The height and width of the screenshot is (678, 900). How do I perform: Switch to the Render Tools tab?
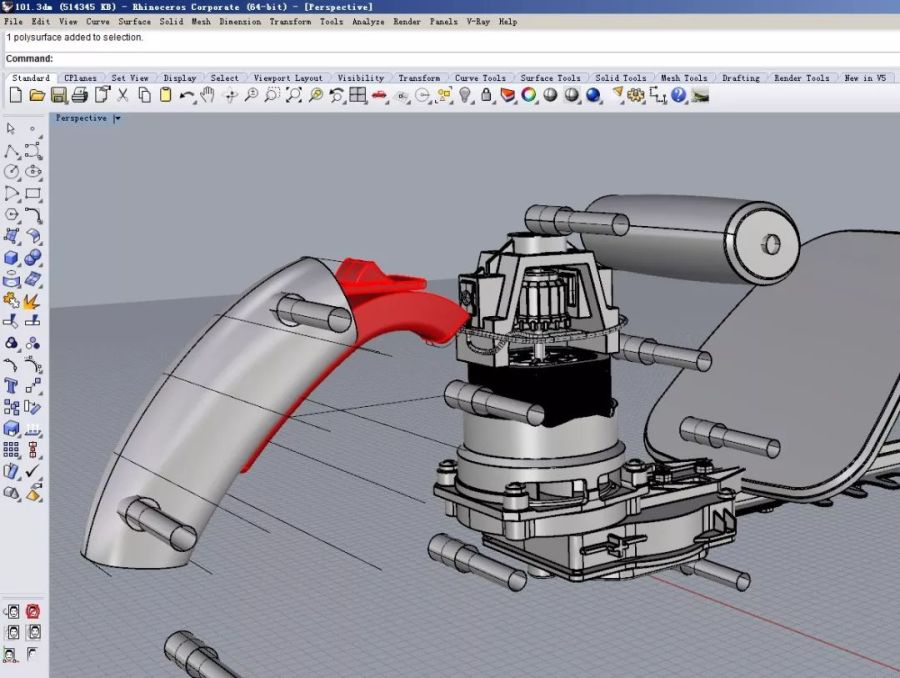click(x=802, y=78)
